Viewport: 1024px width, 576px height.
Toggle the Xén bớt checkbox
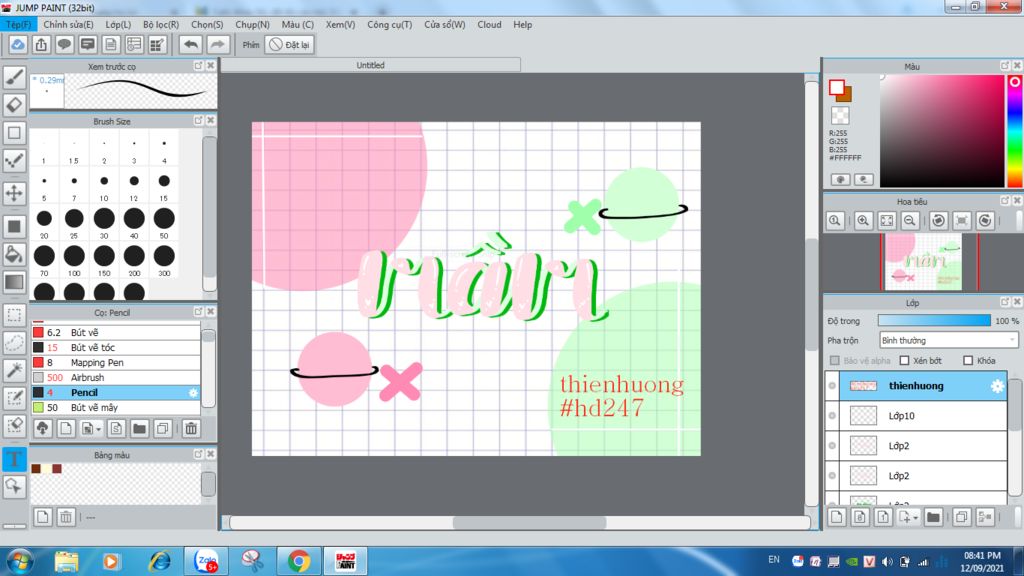[904, 360]
